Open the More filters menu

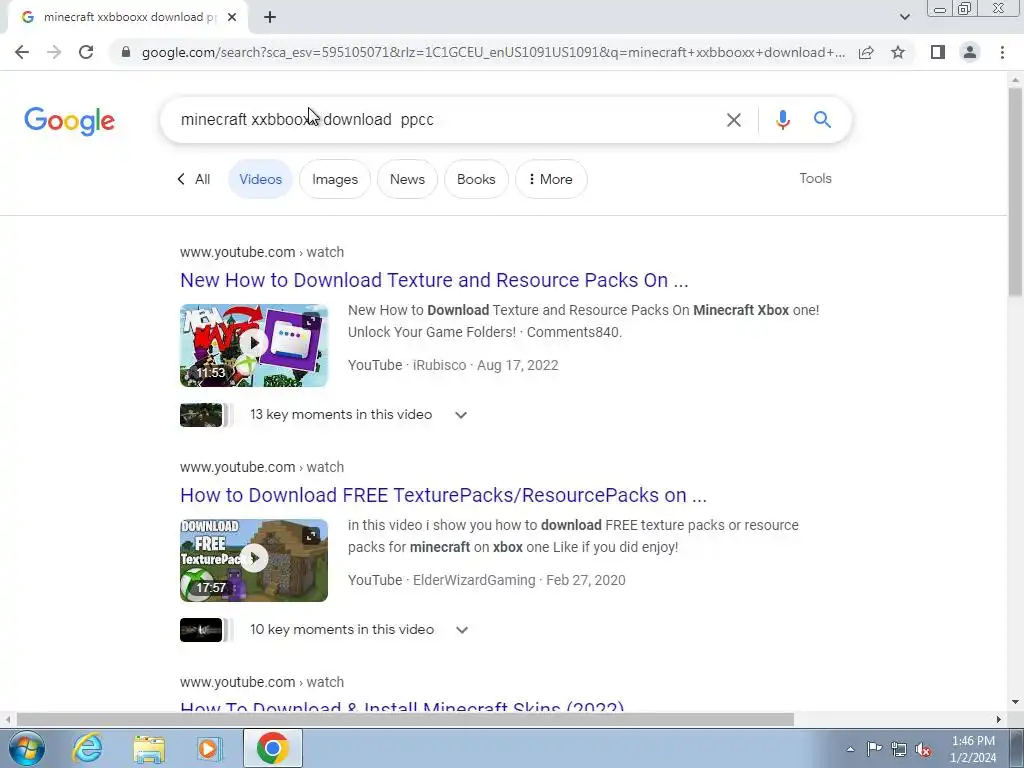[x=551, y=179]
